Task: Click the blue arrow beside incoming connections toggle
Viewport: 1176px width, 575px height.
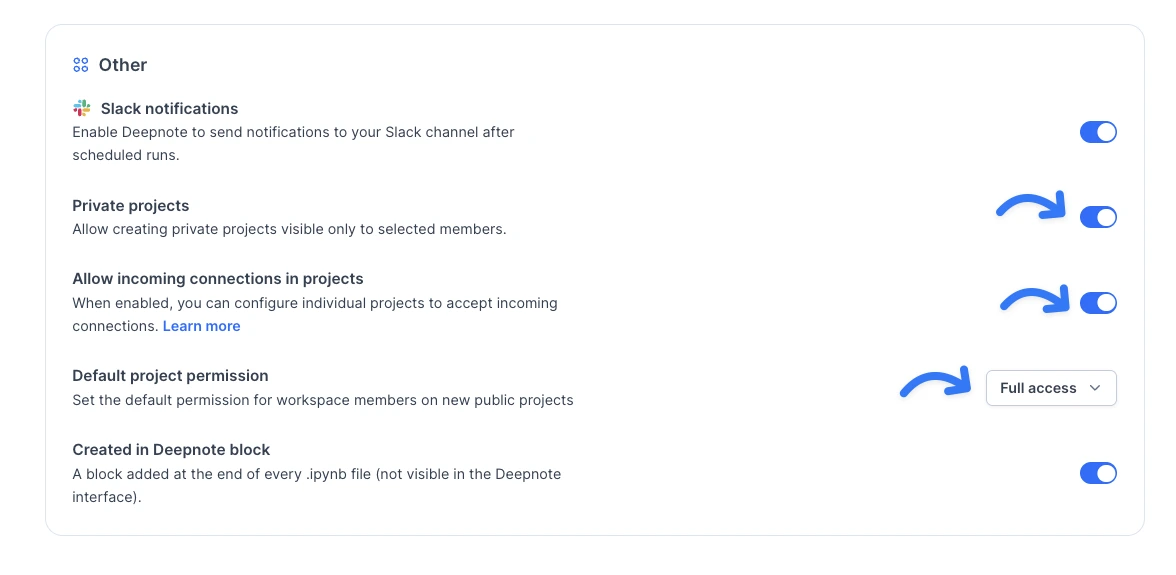Action: (x=1038, y=298)
